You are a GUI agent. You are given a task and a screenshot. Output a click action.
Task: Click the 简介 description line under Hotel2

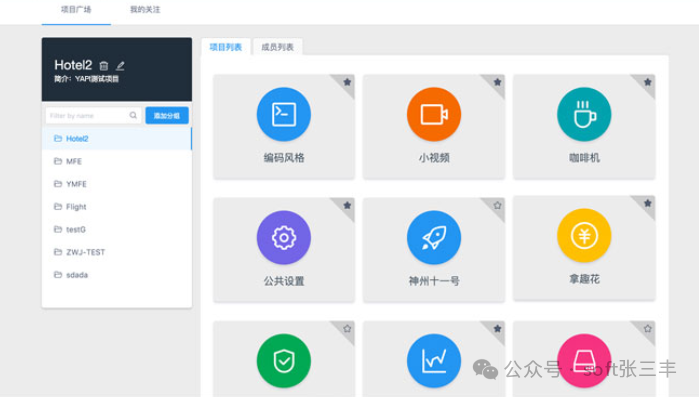click(x=86, y=79)
